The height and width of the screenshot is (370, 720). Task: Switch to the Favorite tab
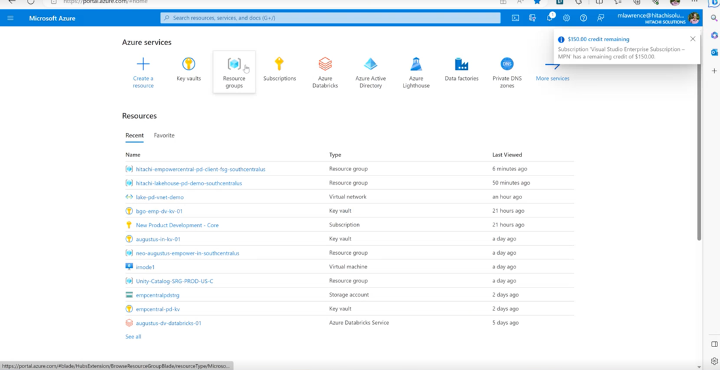point(164,135)
